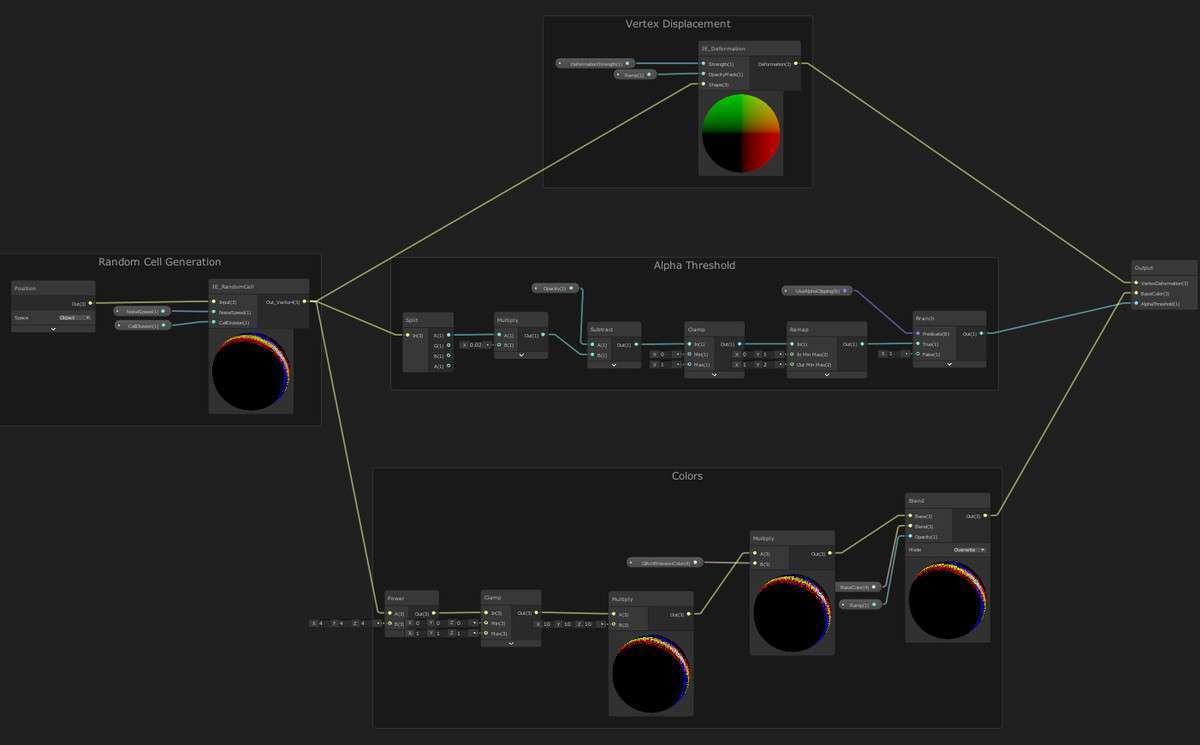Select the SE_Deformation node header
The width and height of the screenshot is (1200, 745).
pyautogui.click(x=749, y=48)
